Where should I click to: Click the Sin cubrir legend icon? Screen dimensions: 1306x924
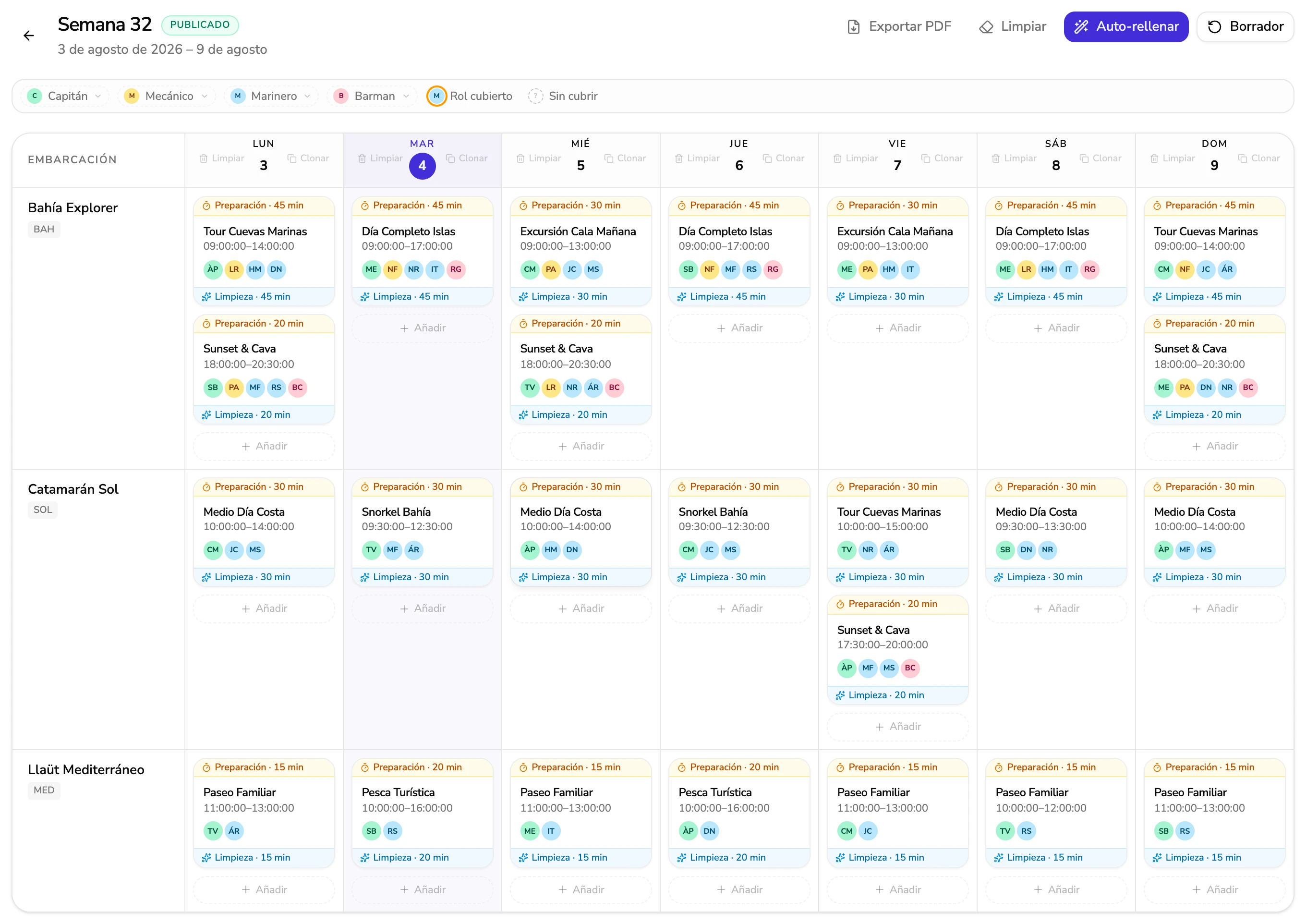535,96
